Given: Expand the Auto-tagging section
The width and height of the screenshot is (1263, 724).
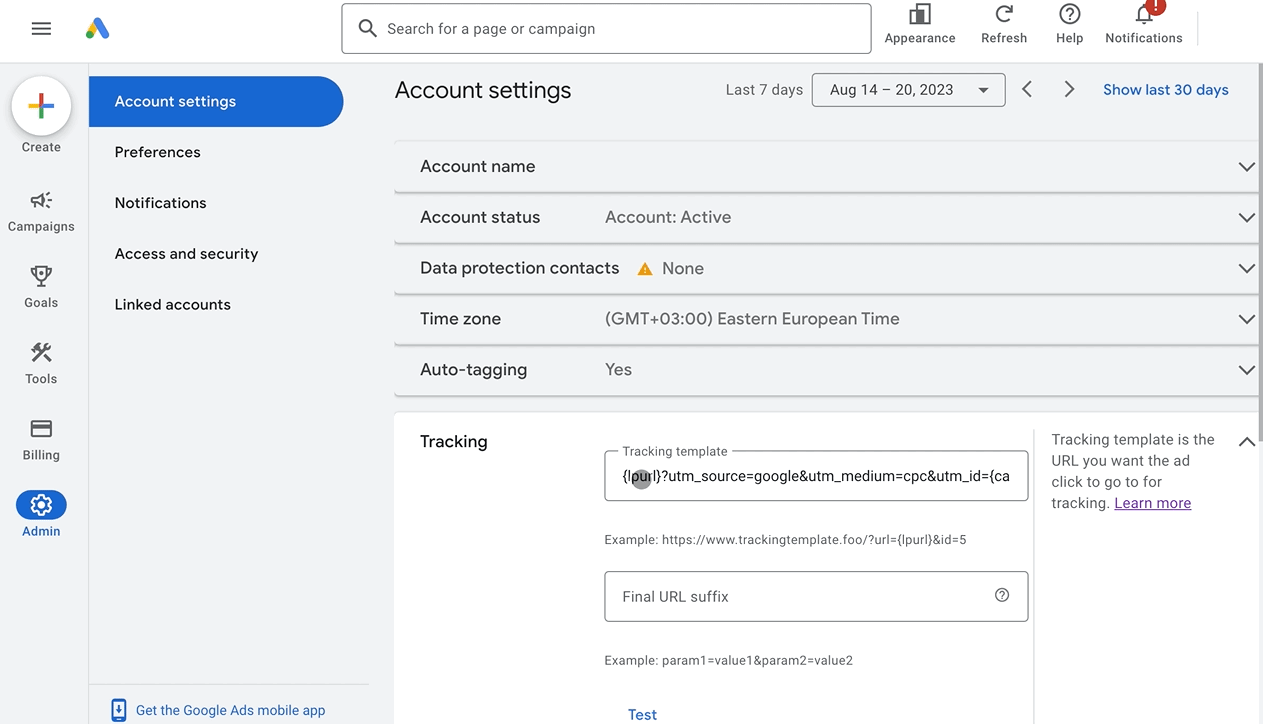Looking at the screenshot, I should 1246,370.
